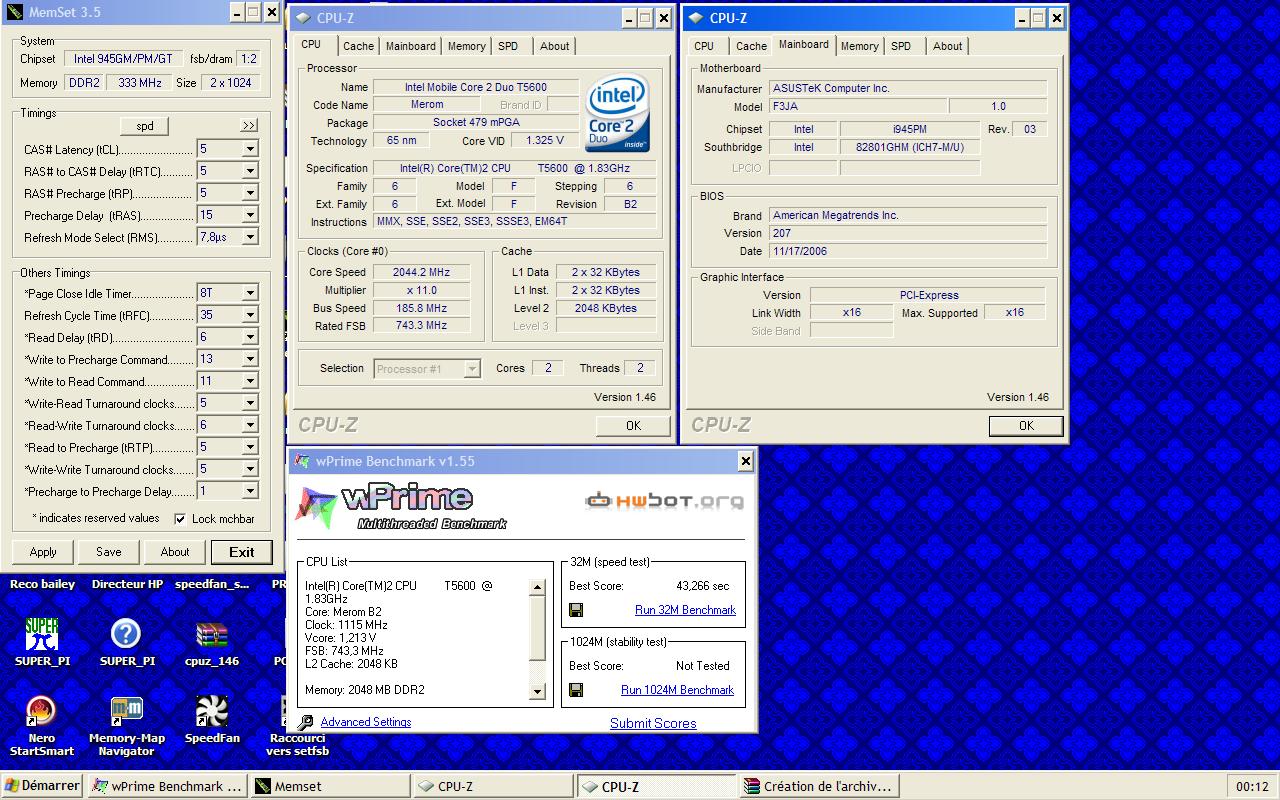The width and height of the screenshot is (1280, 800).
Task: Click the Bus Speed value 185.8 MHz
Action: pos(421,309)
